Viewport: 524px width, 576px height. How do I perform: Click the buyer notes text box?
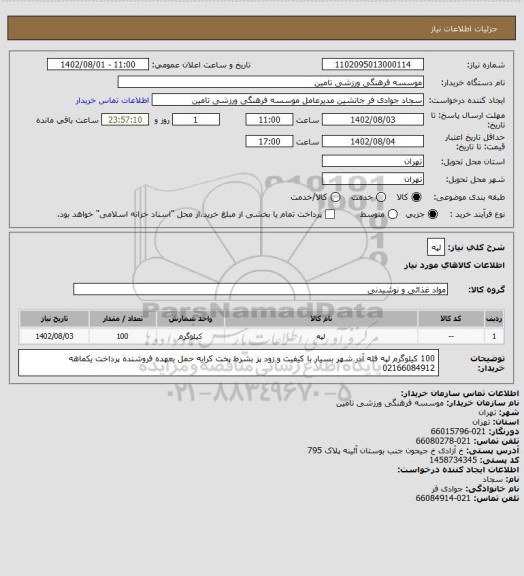pyautogui.click(x=228, y=363)
